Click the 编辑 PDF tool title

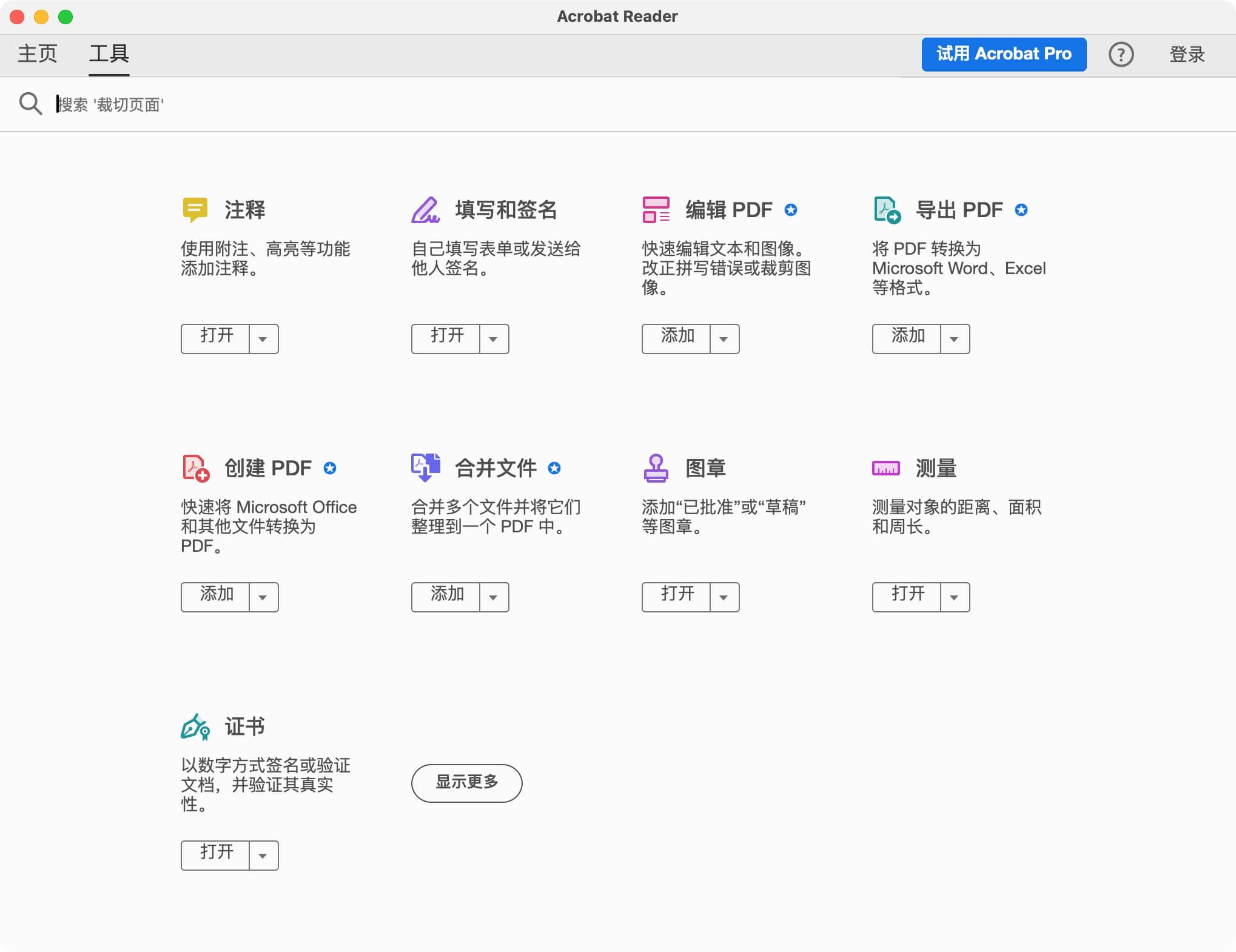[729, 210]
